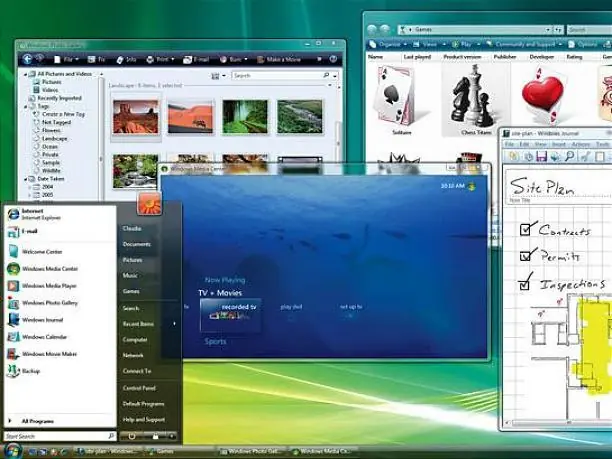This screenshot has width=612, height=459.
Task: Expand Recent Items submenu arrow
Action: coord(174,324)
